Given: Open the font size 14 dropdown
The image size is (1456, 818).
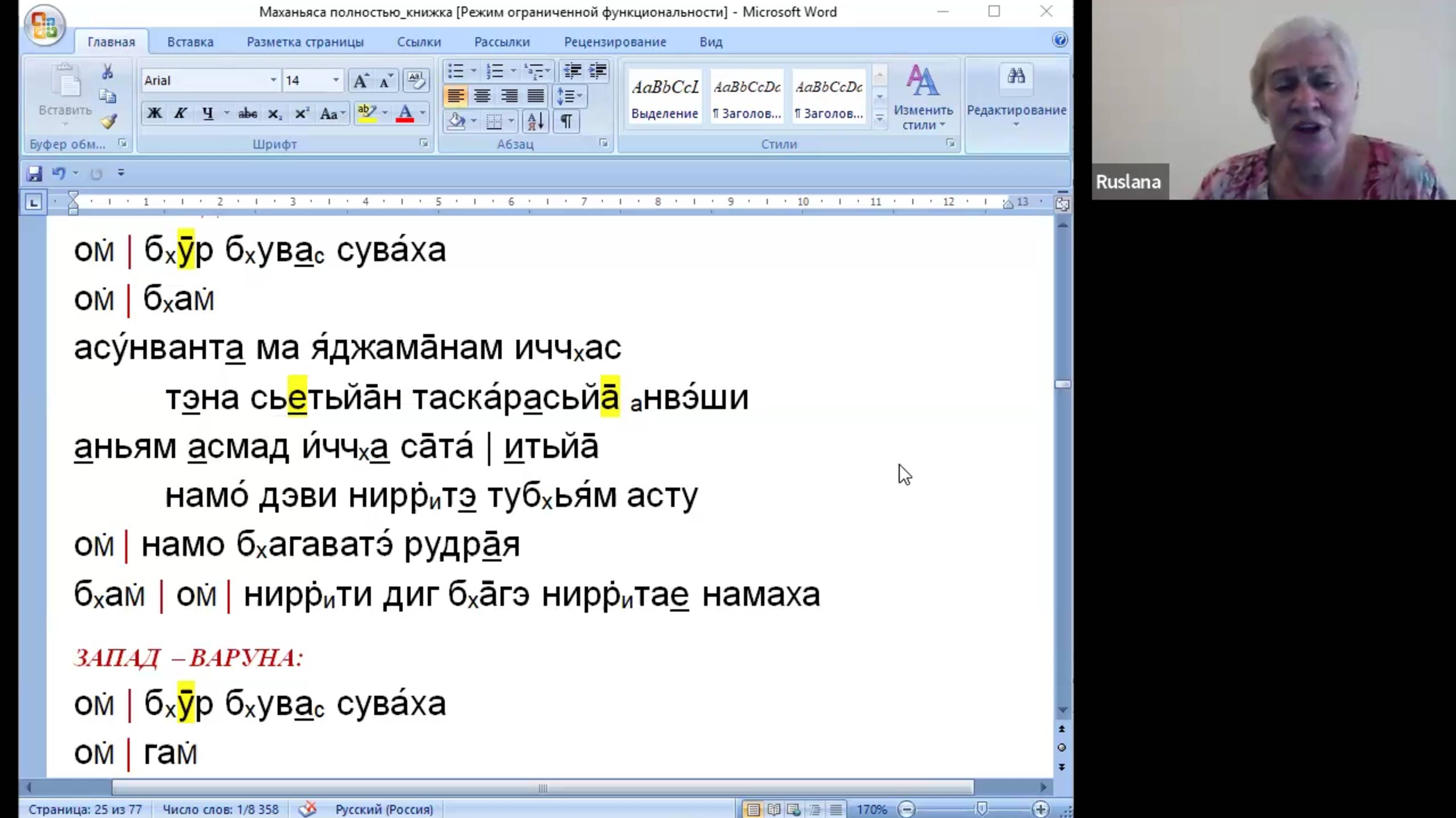Looking at the screenshot, I should (336, 81).
